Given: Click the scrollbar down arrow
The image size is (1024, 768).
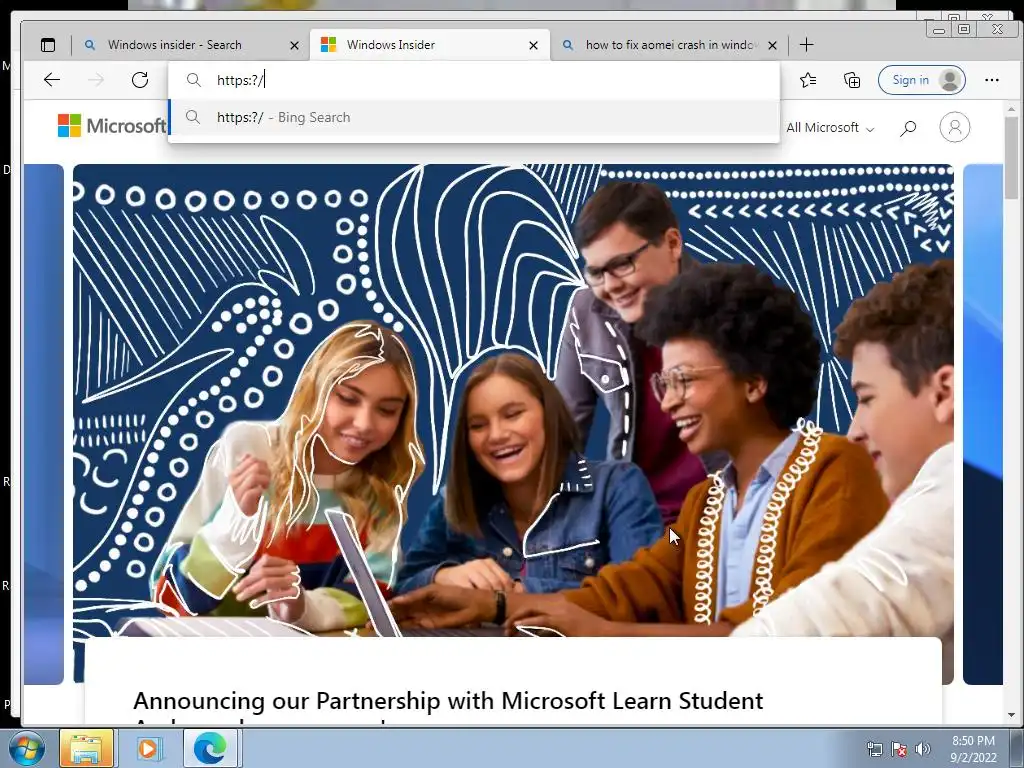Looking at the screenshot, I should 1012,715.
